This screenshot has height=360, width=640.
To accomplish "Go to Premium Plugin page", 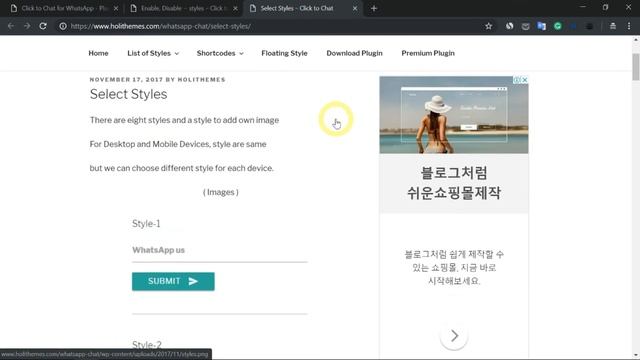I will tap(428, 53).
